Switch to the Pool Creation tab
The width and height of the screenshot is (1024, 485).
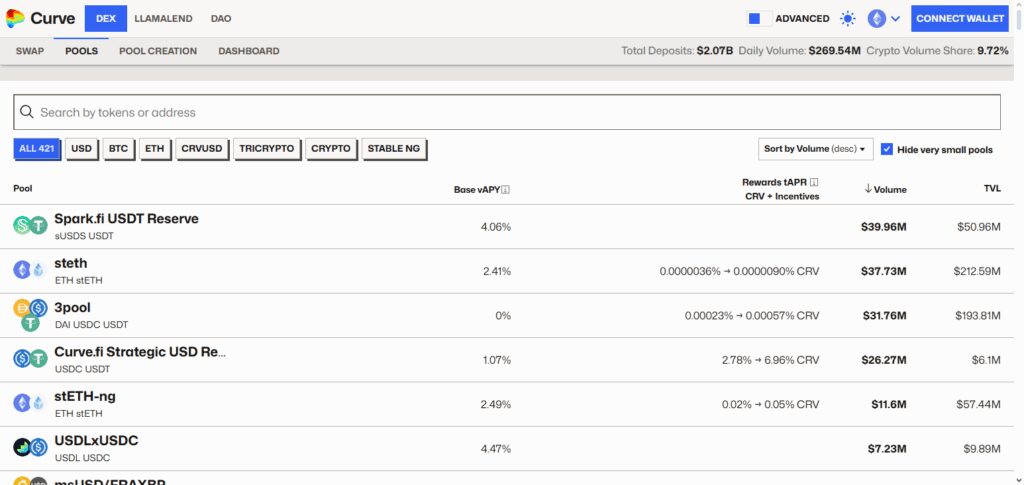[x=158, y=51]
